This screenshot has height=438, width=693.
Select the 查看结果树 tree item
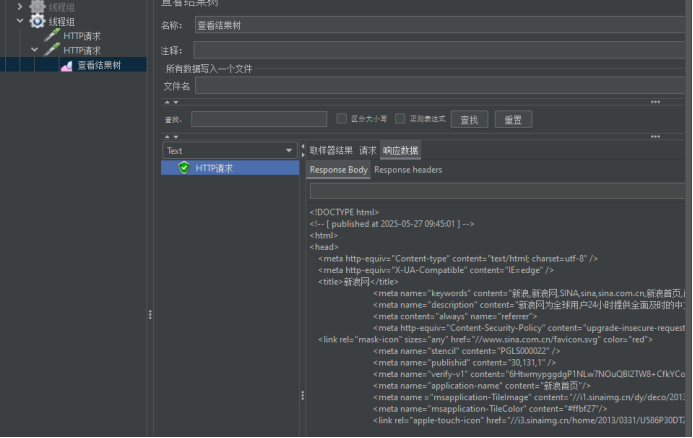pyautogui.click(x=99, y=65)
